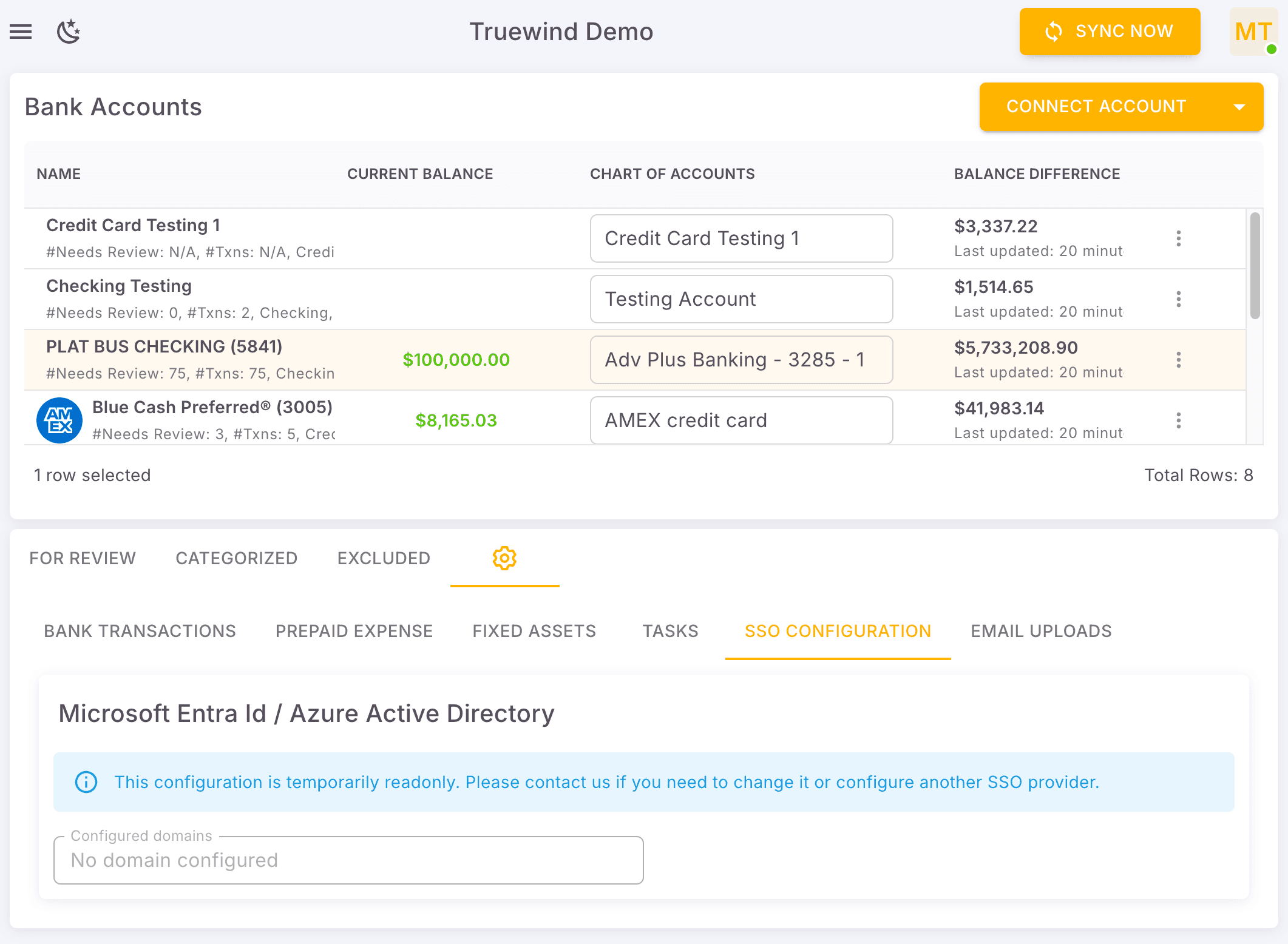Expand the Connect Account dropdown arrow
The width and height of the screenshot is (1288, 944).
[1239, 107]
